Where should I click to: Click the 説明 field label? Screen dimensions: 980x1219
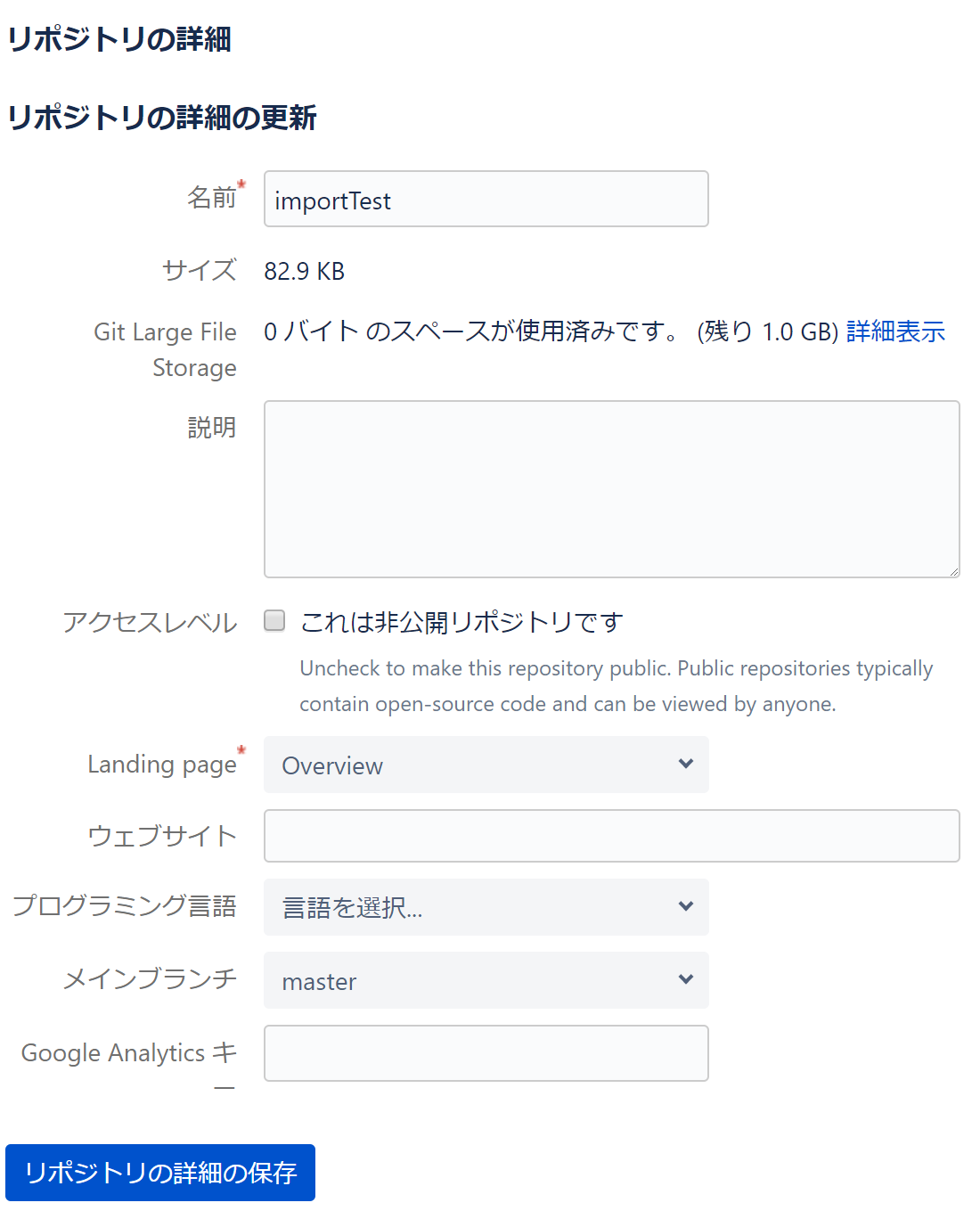point(211,428)
